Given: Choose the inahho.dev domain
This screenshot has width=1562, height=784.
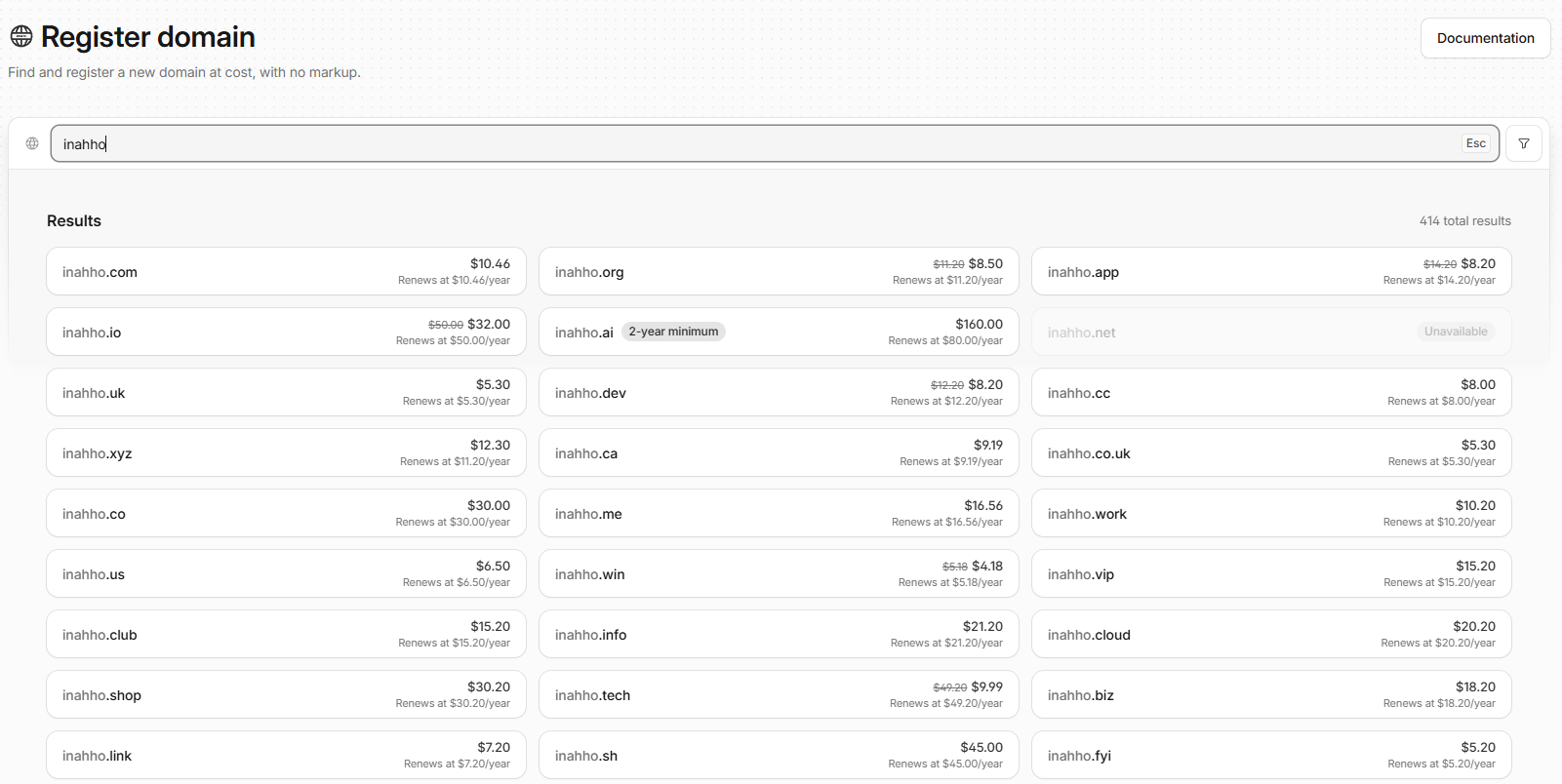Looking at the screenshot, I should click(779, 392).
